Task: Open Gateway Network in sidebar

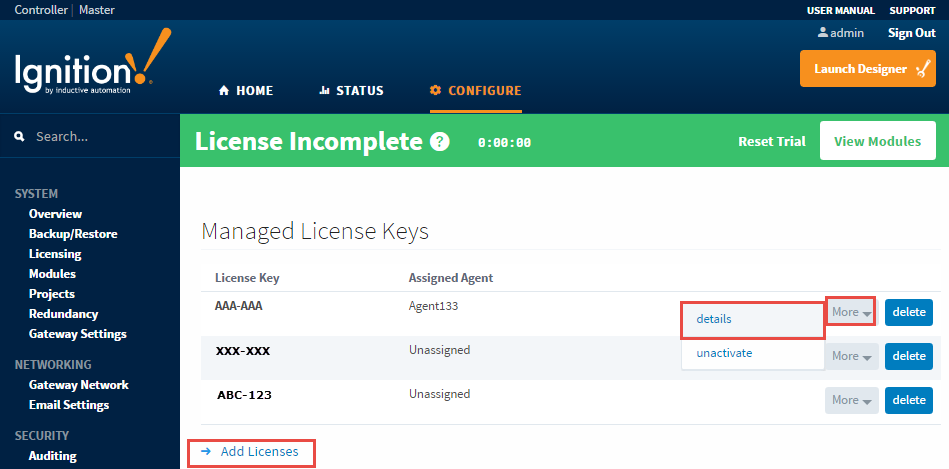Action: (78, 385)
